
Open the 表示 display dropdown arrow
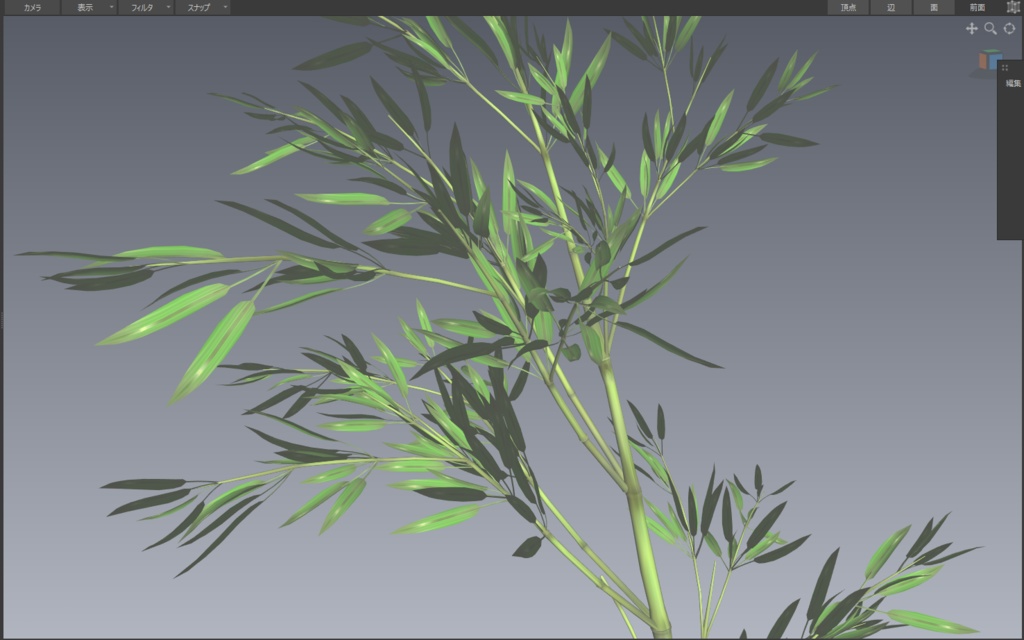coord(110,7)
